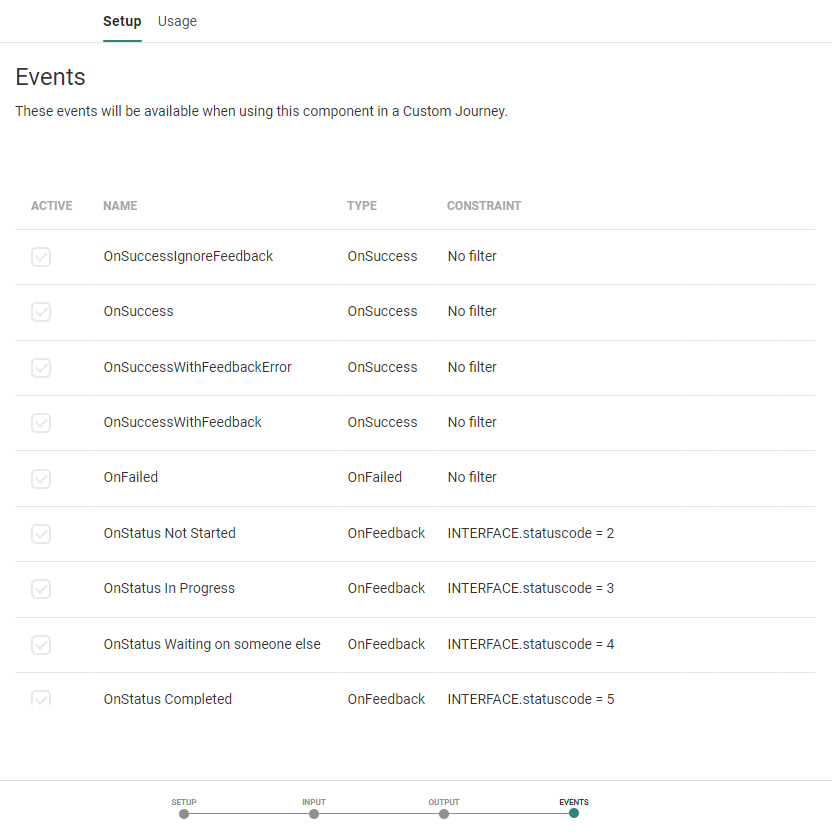Toggle OnStatus Waiting on someone else checkbox
This screenshot has width=832, height=836.
tap(41, 645)
